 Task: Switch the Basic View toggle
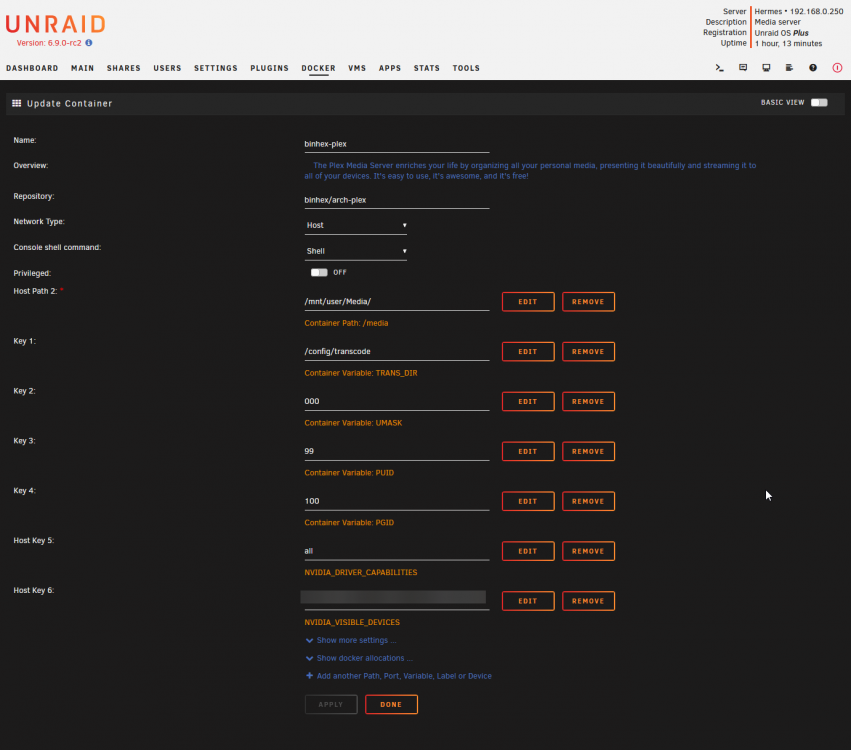pyautogui.click(x=819, y=103)
